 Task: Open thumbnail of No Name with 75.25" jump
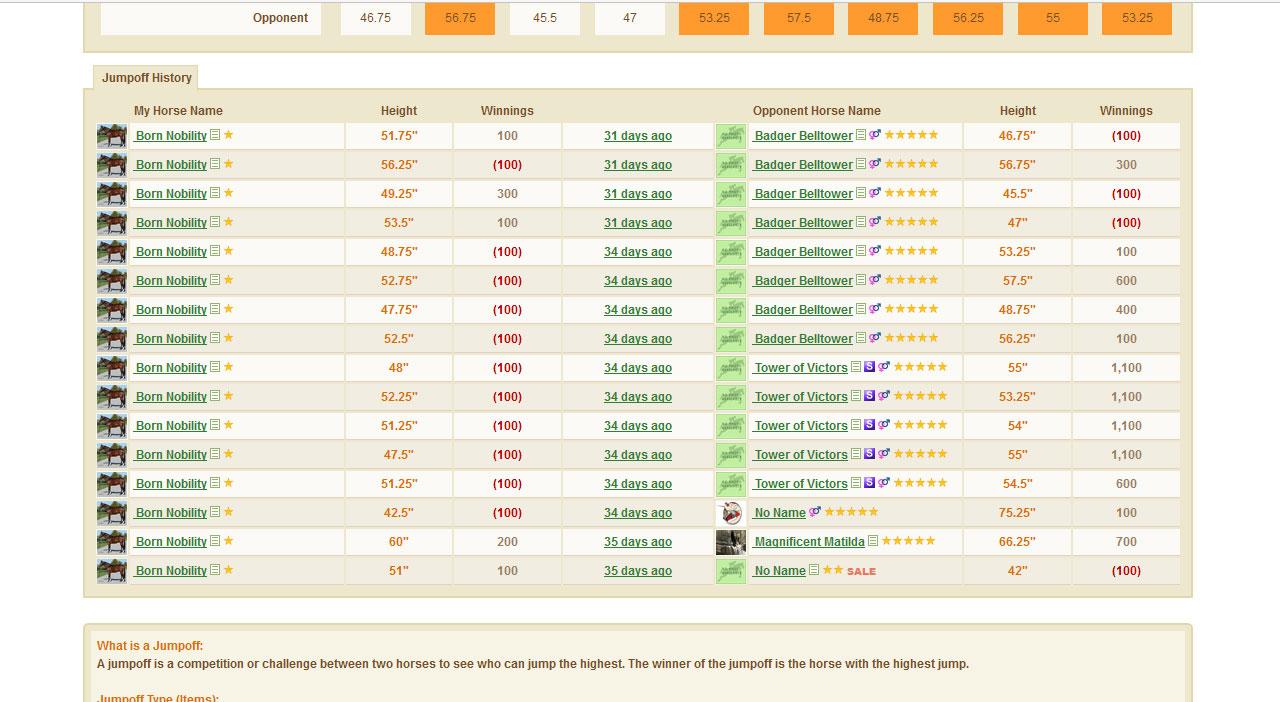point(731,513)
